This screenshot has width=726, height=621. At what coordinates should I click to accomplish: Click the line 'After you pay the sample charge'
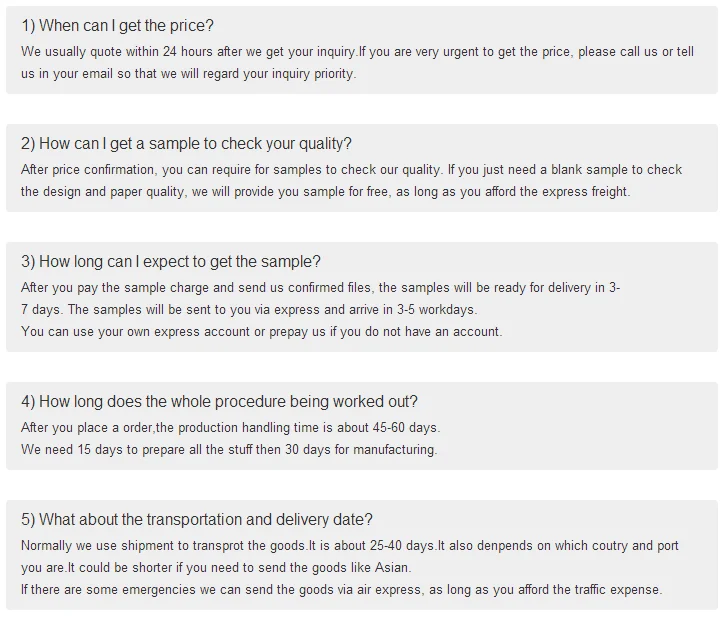(320, 288)
